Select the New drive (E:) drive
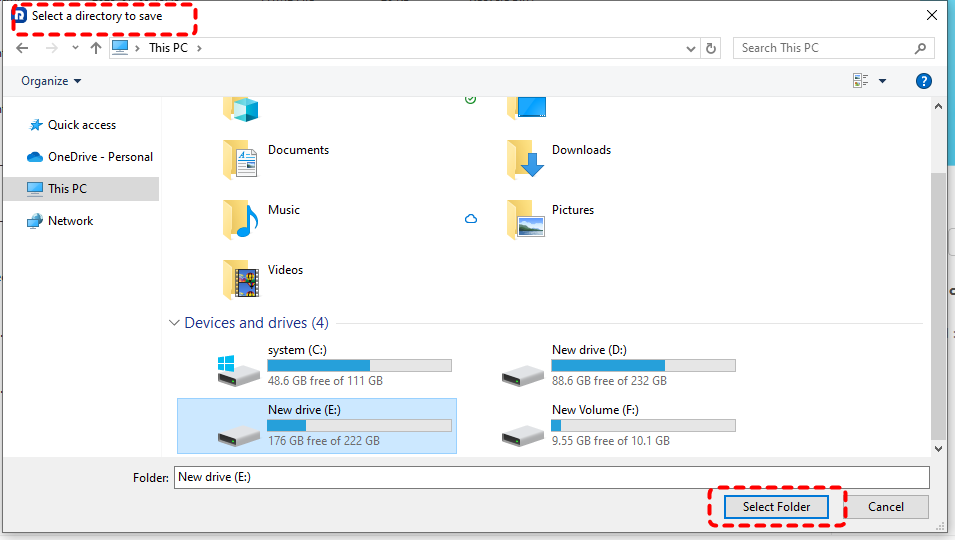This screenshot has width=955, height=540. pos(317,426)
